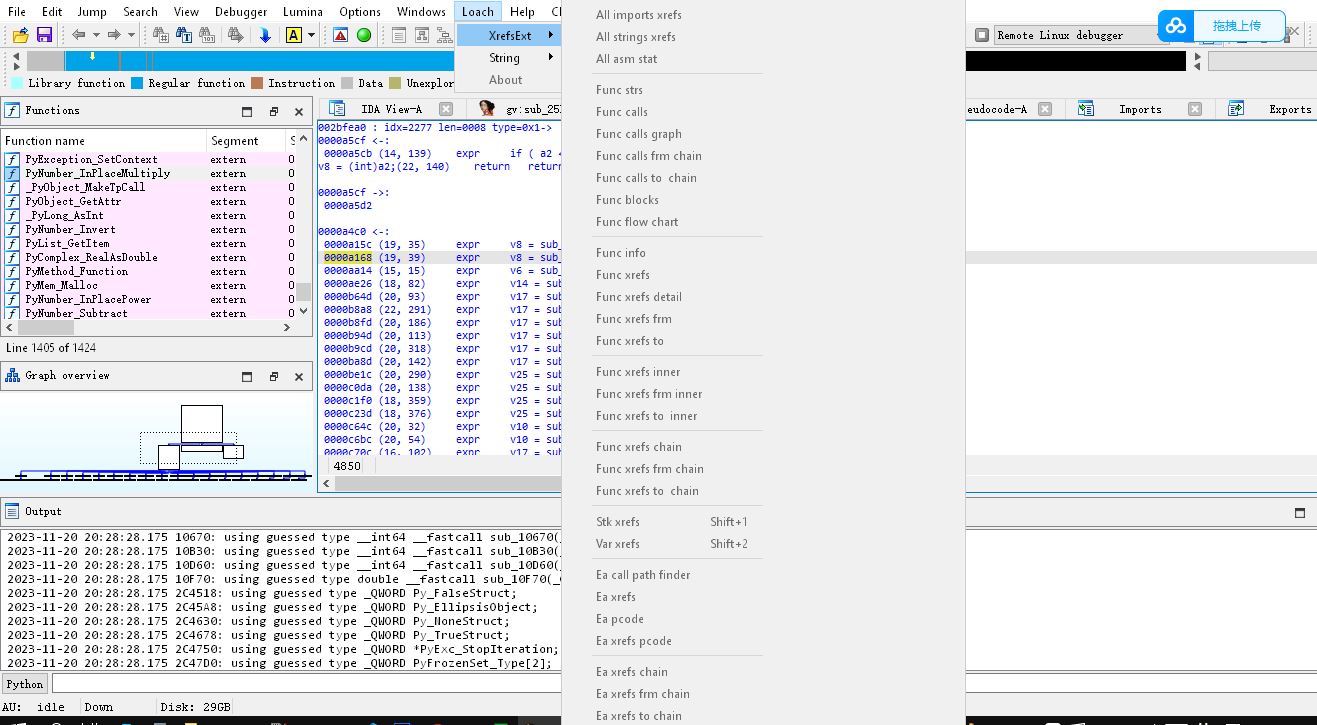Switch to the Imports tab
The image size is (1317, 725).
tap(1139, 109)
